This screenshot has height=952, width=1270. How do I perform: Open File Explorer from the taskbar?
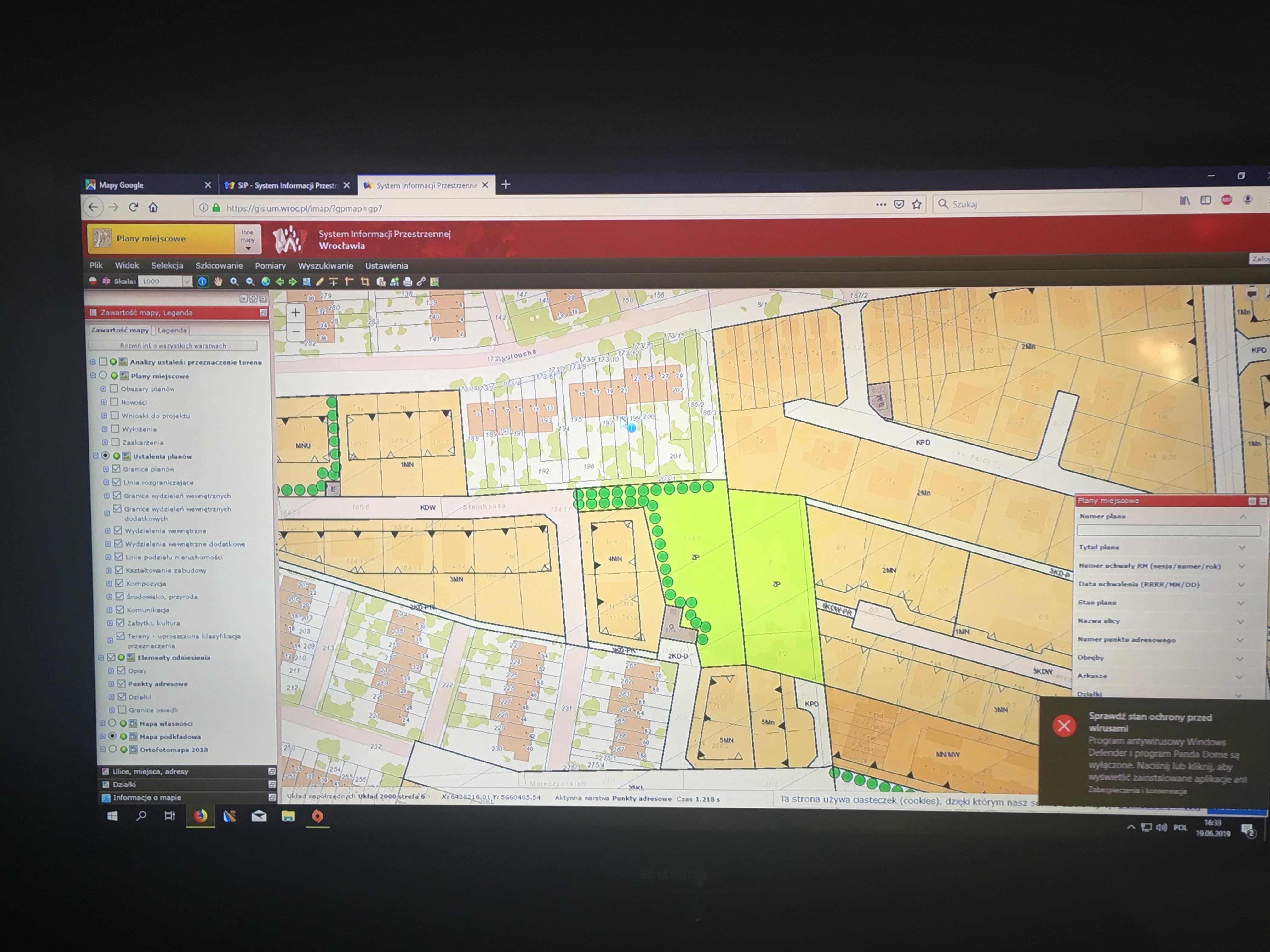click(288, 816)
